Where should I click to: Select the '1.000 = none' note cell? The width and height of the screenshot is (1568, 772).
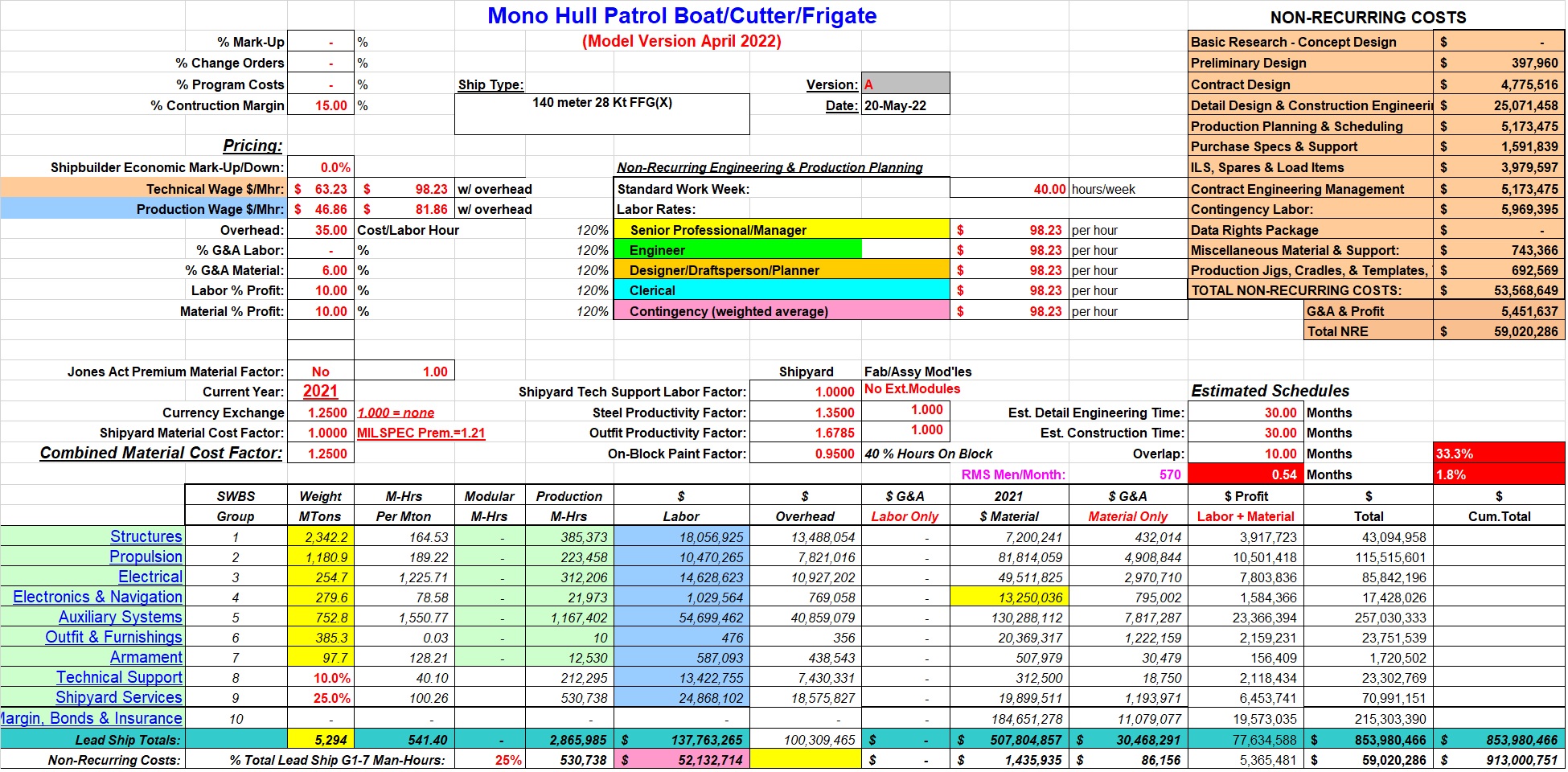tap(396, 413)
